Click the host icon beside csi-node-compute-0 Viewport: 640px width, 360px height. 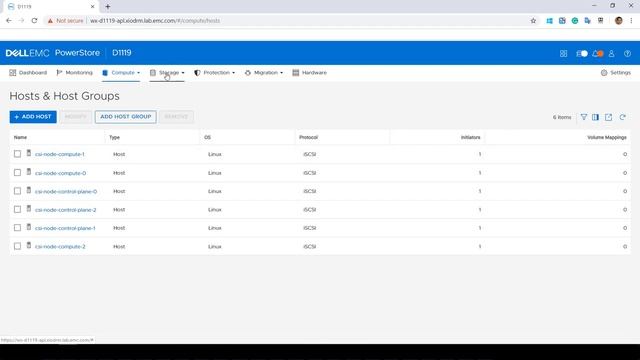click(29, 172)
